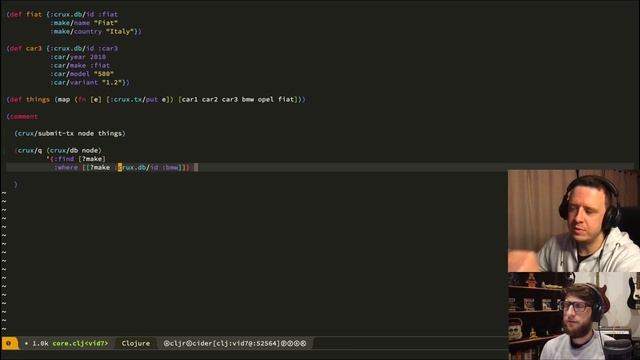Place cursor on 'fiat' in '(def fiat'

[34, 14]
